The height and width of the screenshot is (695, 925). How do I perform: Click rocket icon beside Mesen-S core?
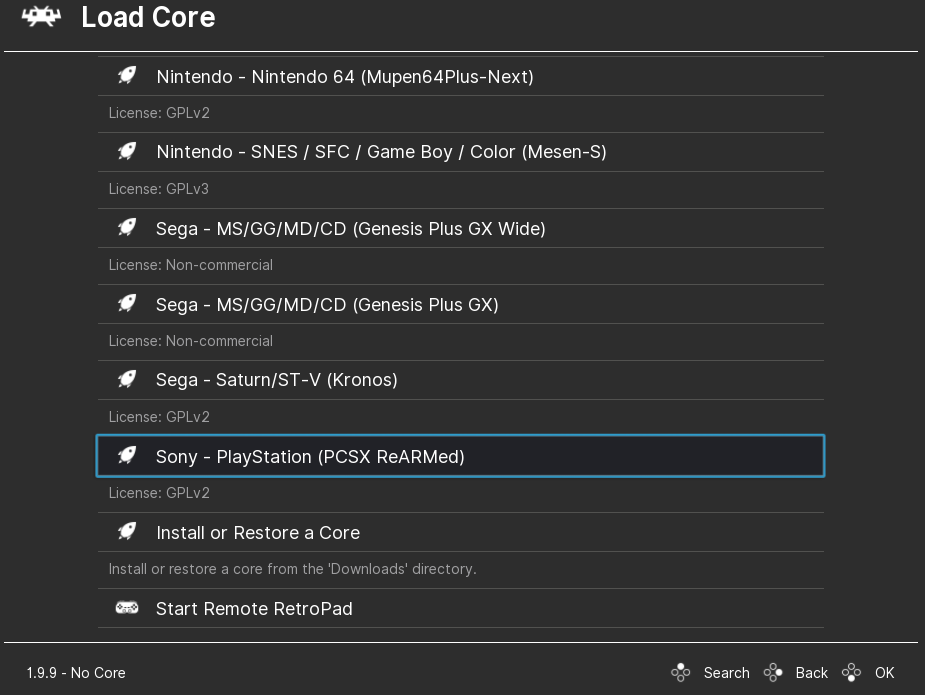[127, 152]
